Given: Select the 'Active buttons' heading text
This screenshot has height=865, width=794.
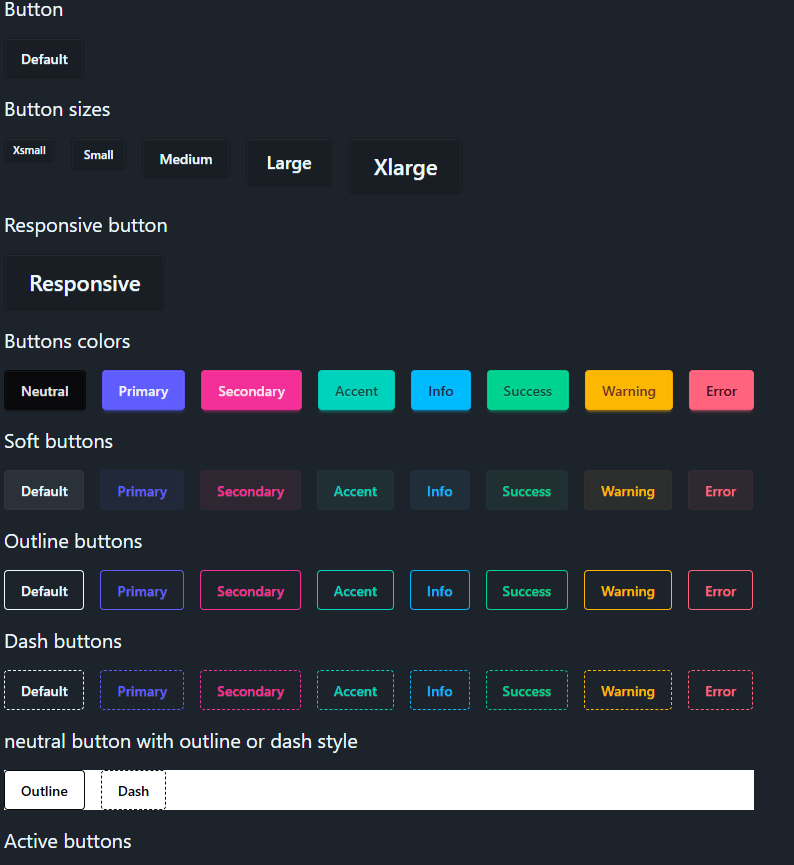Looking at the screenshot, I should pyautogui.click(x=68, y=841).
